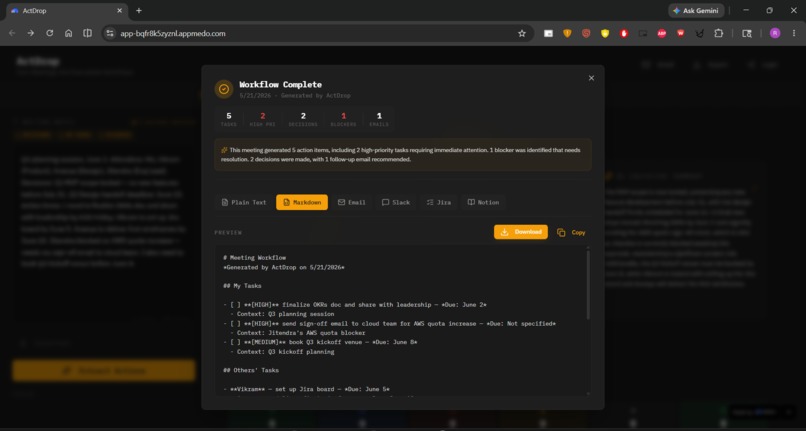
Task: Click the sparkle icon in summary banner
Action: [224, 150]
